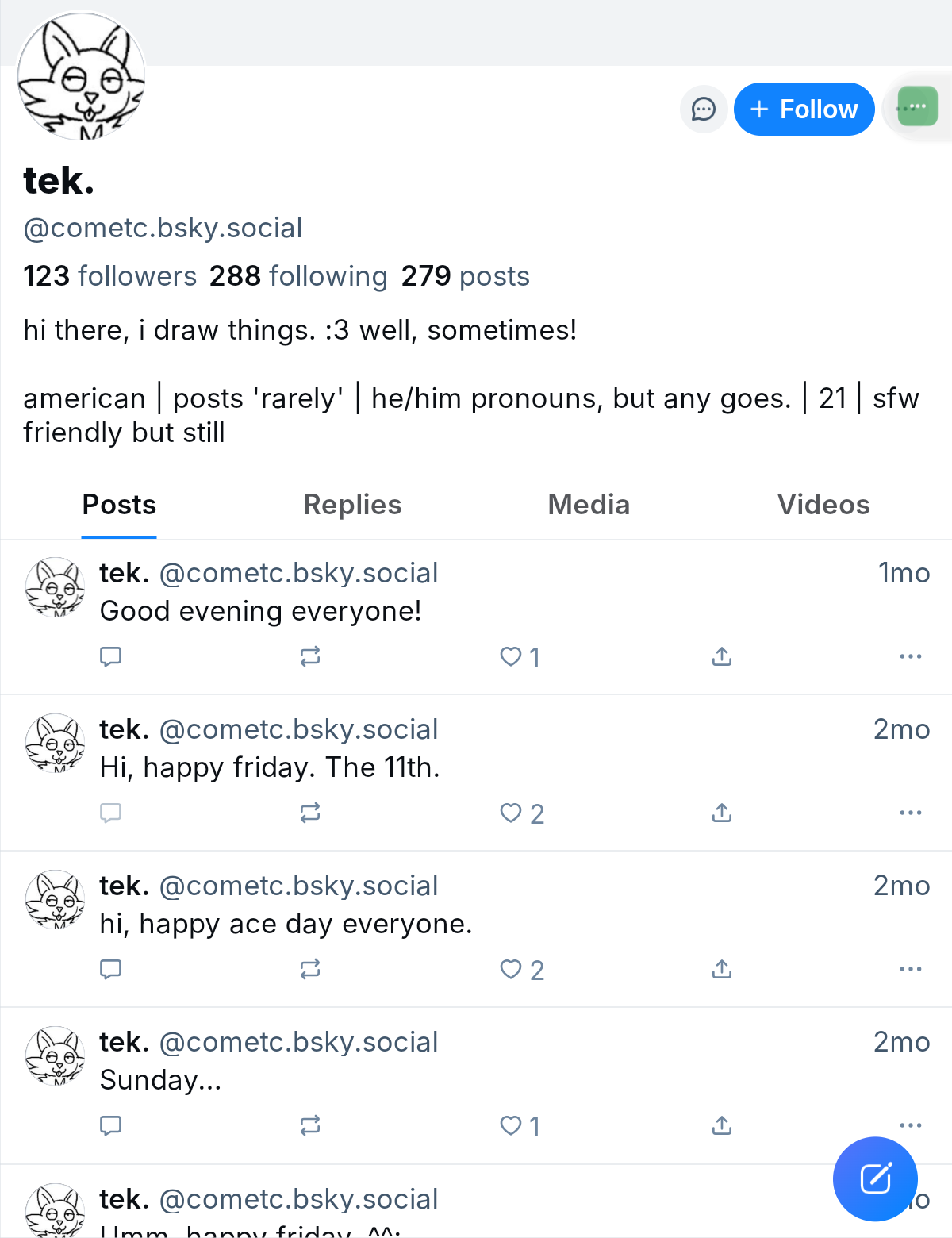
Task: Open tek.'s large profile avatar
Action: [x=81, y=76]
